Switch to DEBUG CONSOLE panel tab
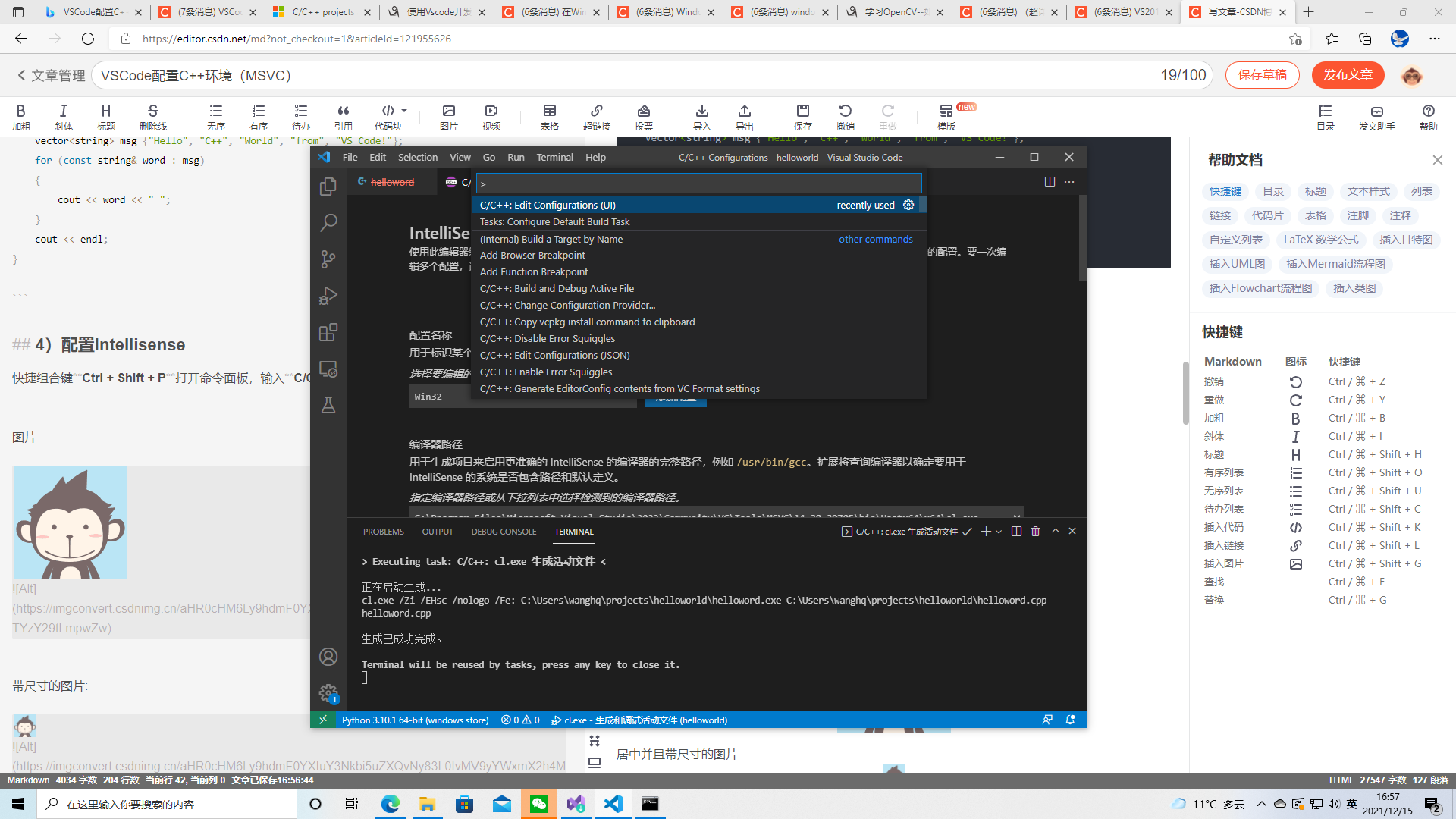 coord(504,532)
